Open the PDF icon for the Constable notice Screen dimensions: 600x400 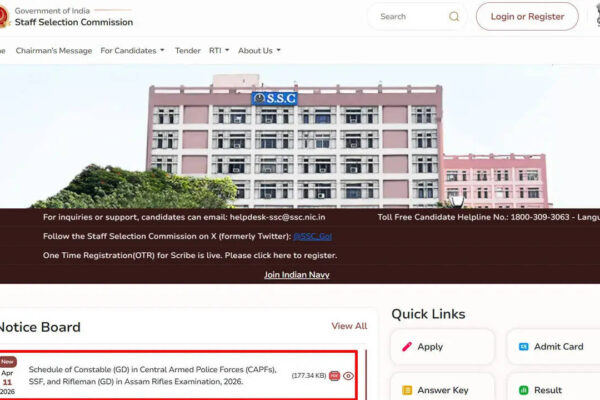tap(335, 376)
